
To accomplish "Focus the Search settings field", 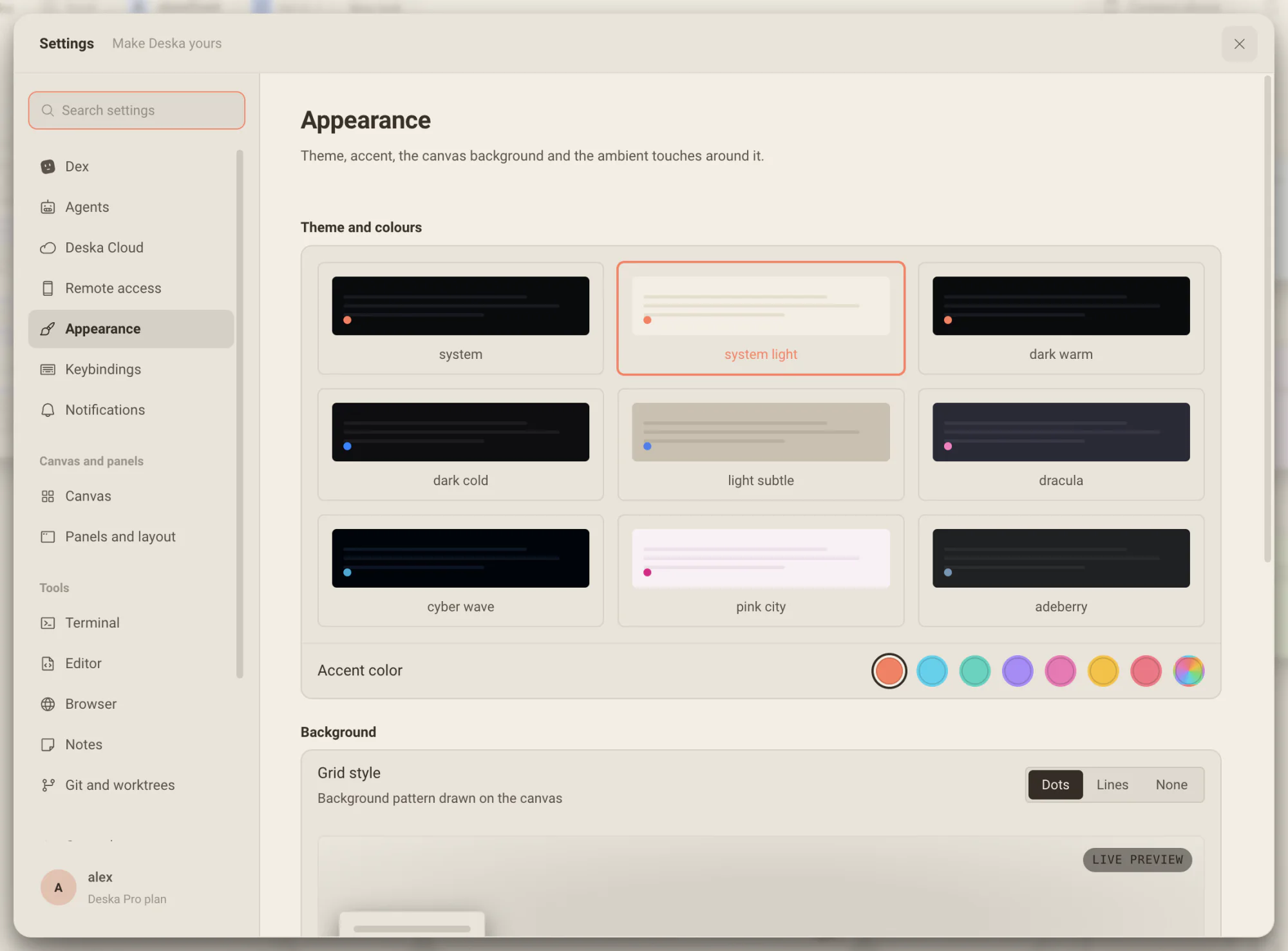I will (x=137, y=111).
